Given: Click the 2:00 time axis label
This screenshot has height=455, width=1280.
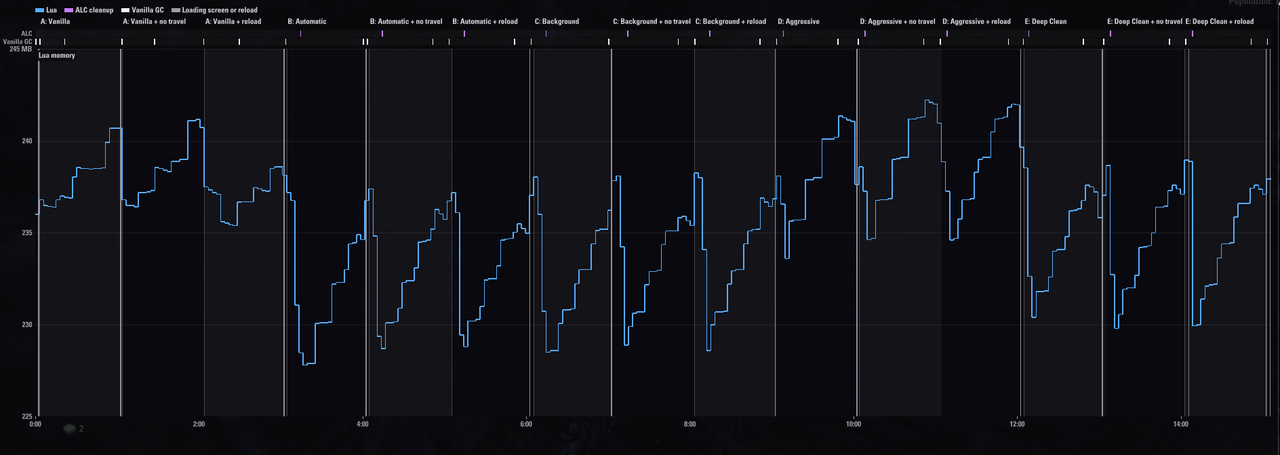Looking at the screenshot, I should click(x=199, y=425).
